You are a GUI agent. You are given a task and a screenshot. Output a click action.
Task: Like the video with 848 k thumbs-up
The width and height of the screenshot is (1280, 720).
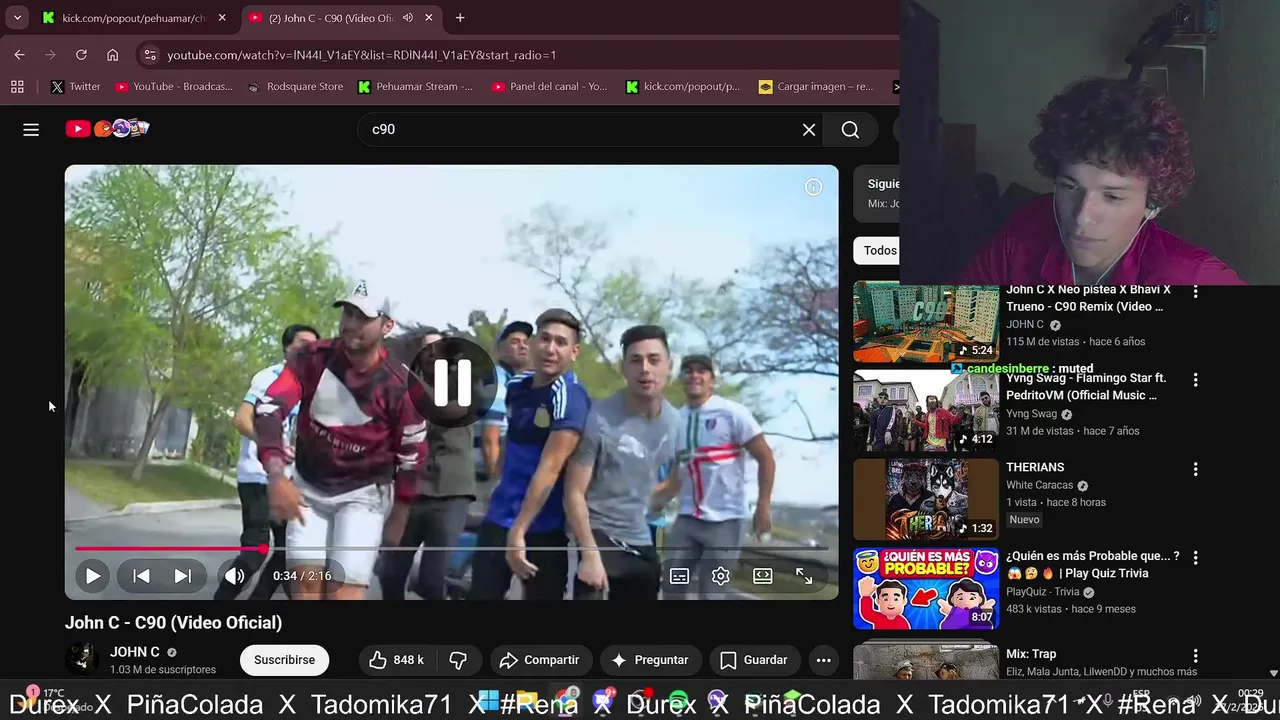pyautogui.click(x=397, y=660)
